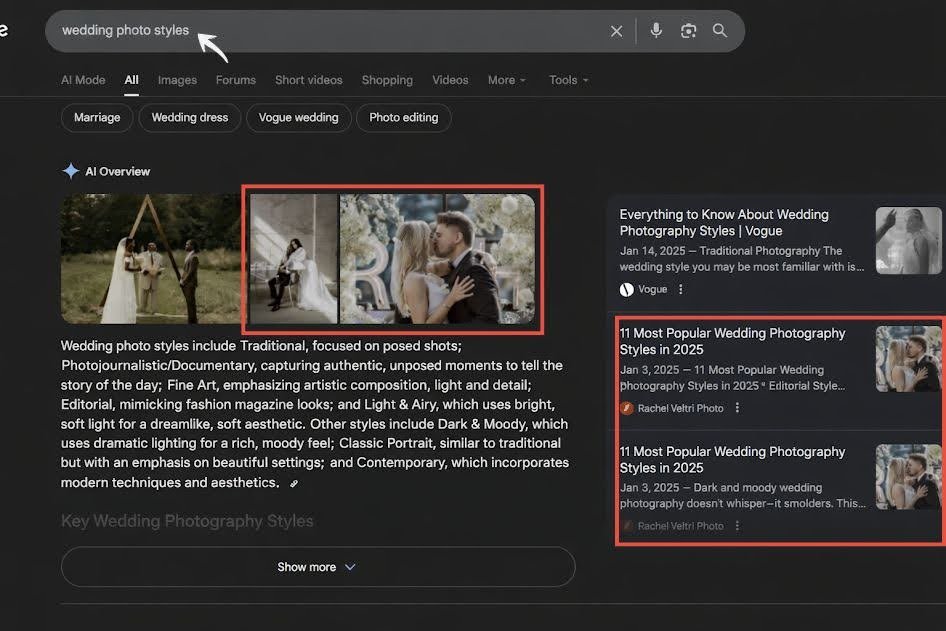Apply the Marriage filter chip
This screenshot has height=631, width=946.
tap(96, 117)
